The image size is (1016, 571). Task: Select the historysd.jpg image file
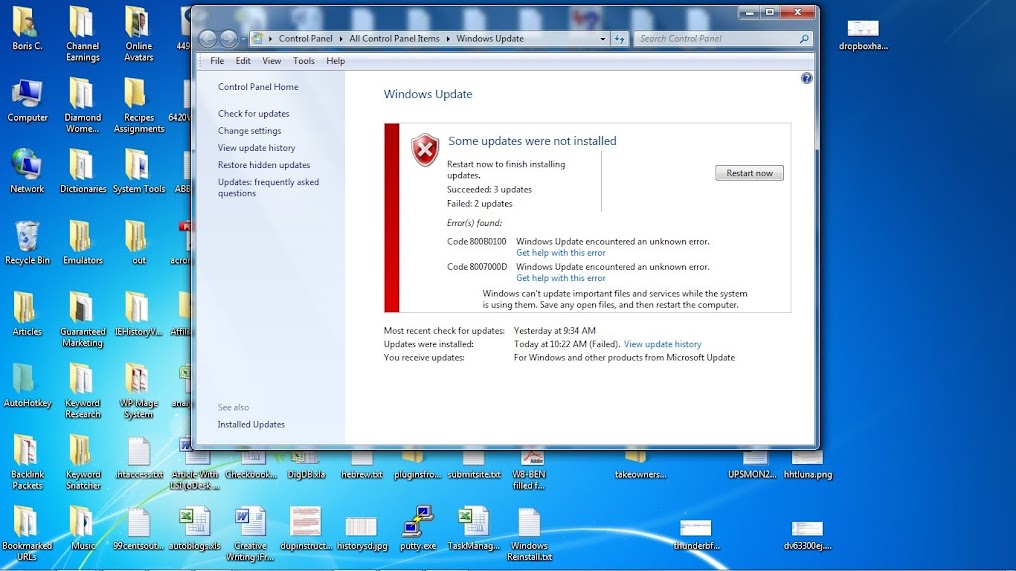(x=362, y=532)
